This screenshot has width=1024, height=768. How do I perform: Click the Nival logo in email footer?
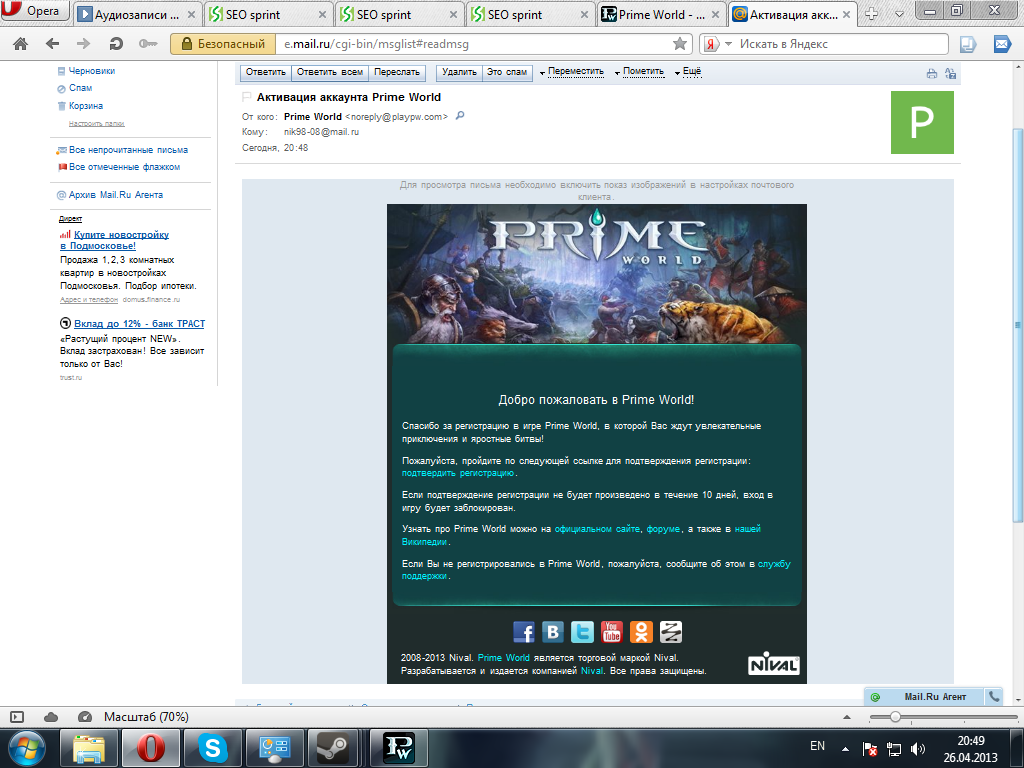coord(773,664)
